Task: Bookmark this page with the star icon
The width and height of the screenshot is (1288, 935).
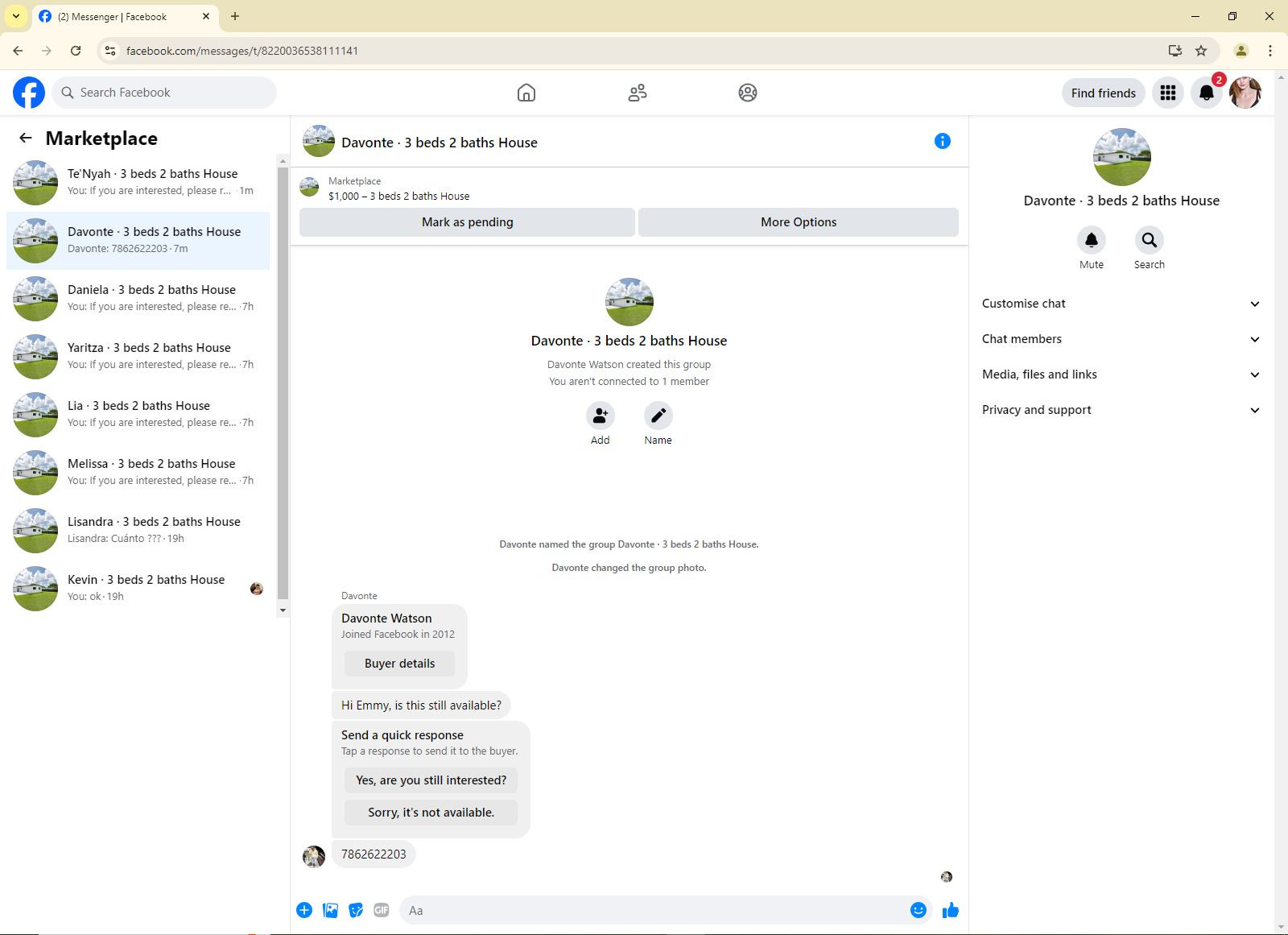Action: coord(1201,51)
